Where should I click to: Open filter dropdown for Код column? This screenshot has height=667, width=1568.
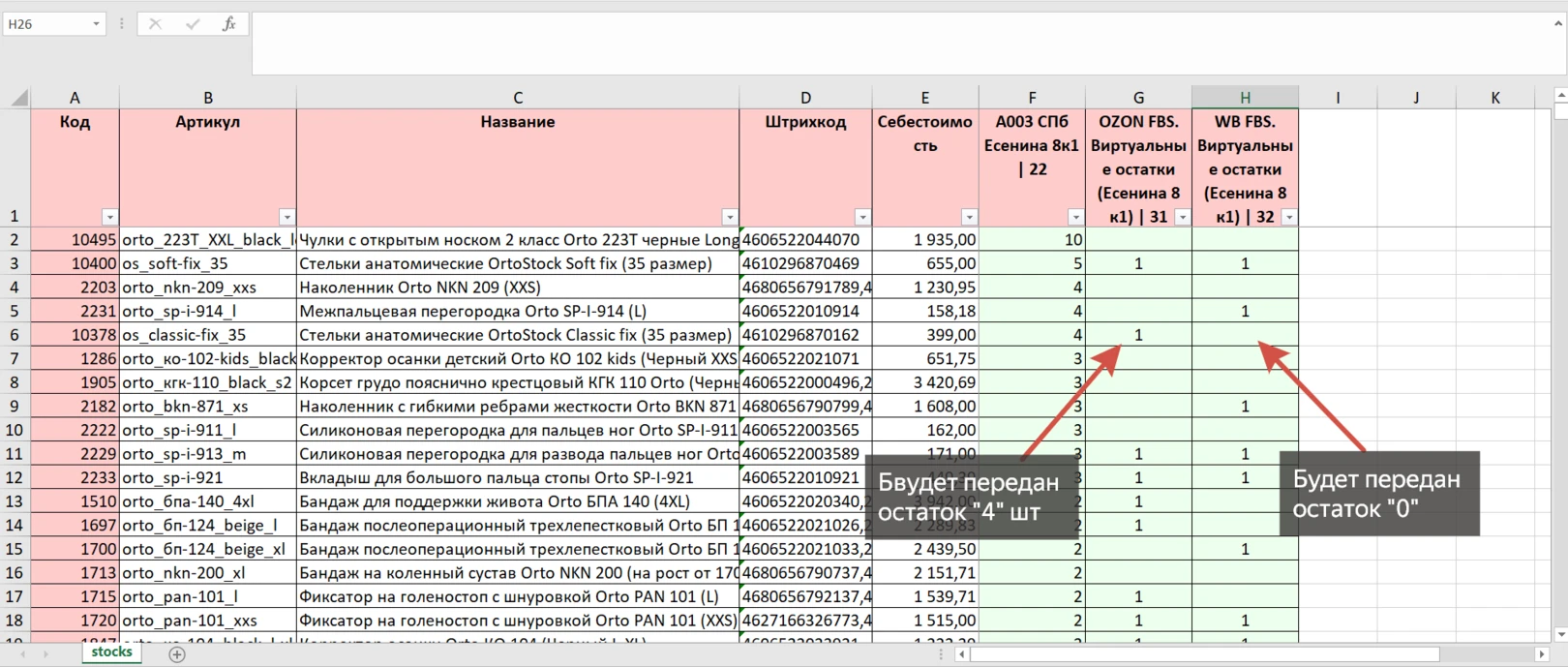click(109, 217)
